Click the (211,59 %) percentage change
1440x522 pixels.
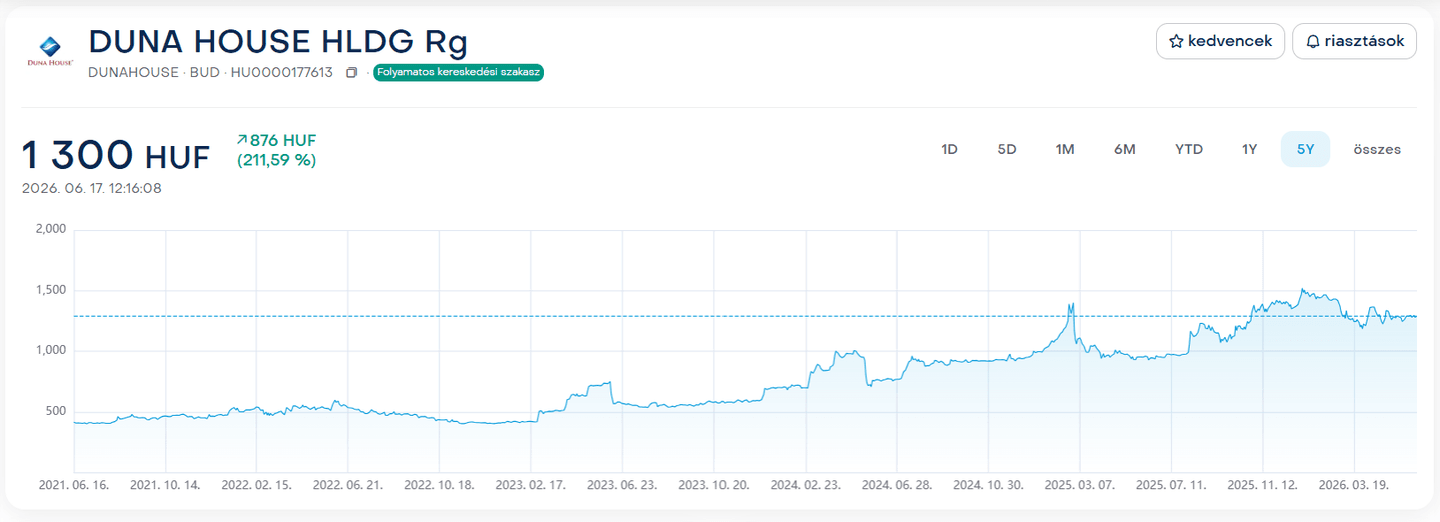pyautogui.click(x=277, y=160)
